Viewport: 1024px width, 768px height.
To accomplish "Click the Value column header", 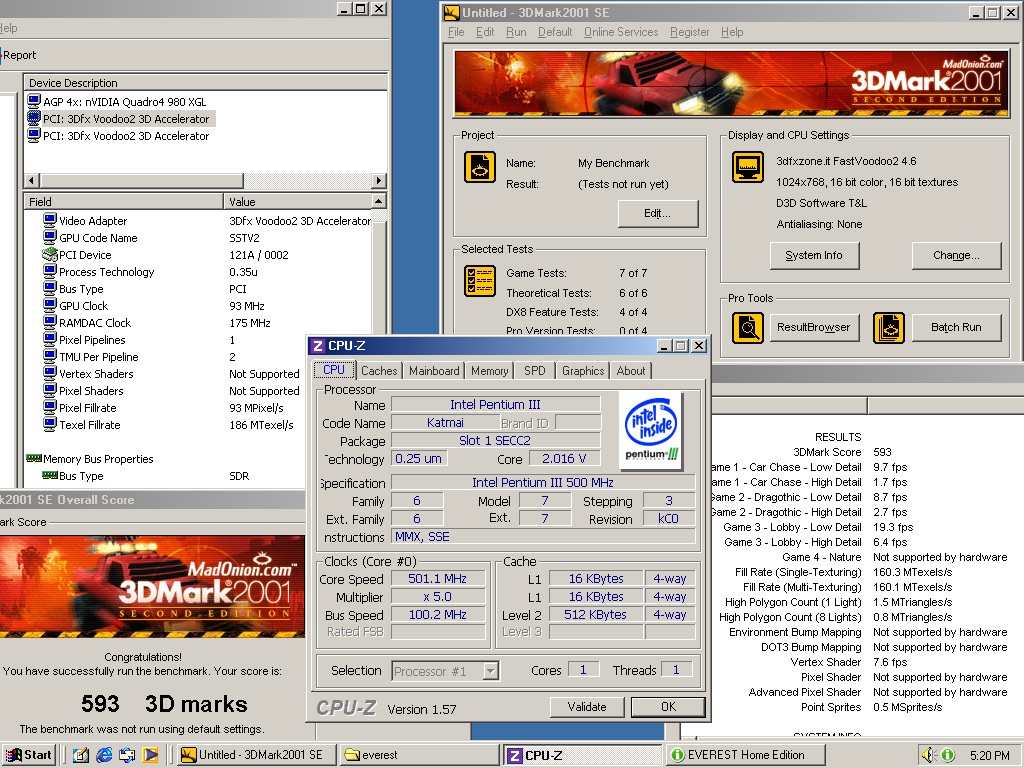I will point(297,201).
